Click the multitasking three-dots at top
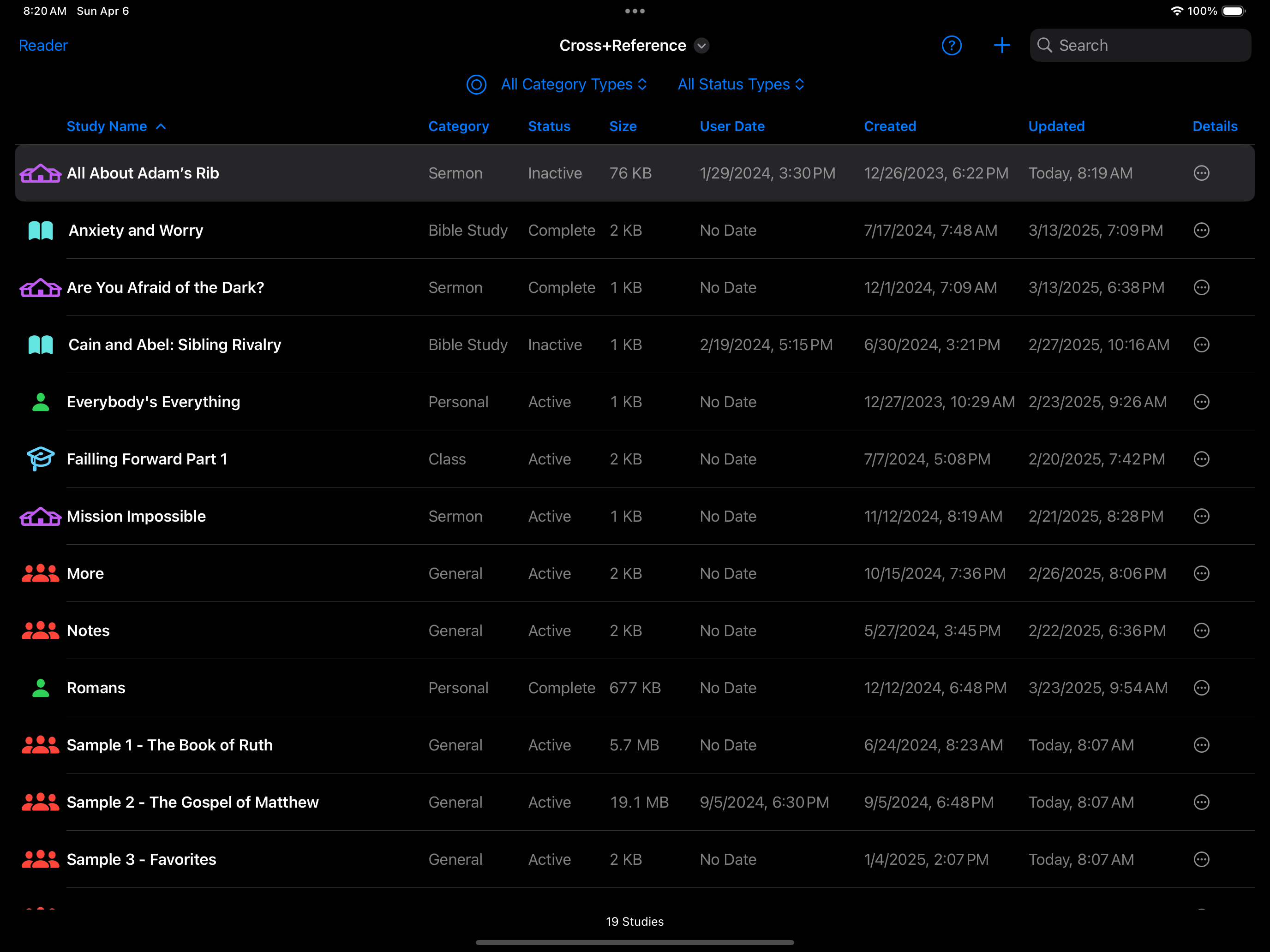This screenshot has height=952, width=1270. coord(635,11)
